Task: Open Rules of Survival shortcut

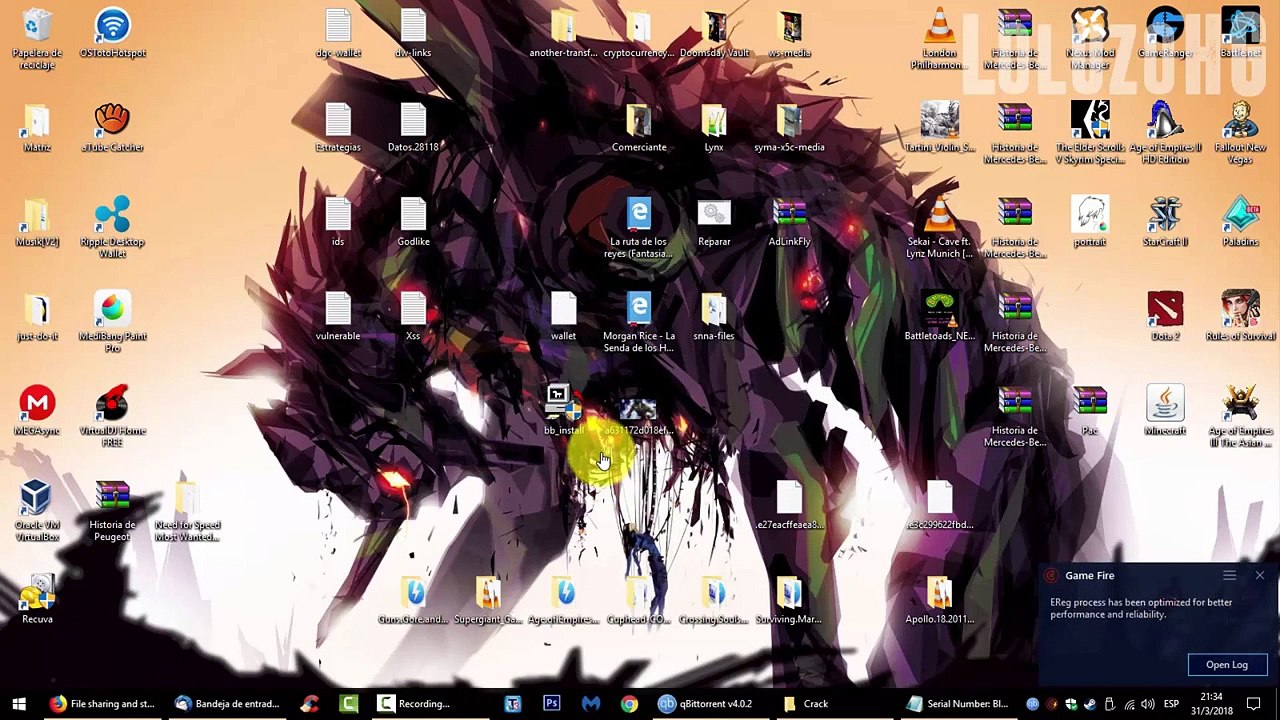Action: click(x=1240, y=317)
